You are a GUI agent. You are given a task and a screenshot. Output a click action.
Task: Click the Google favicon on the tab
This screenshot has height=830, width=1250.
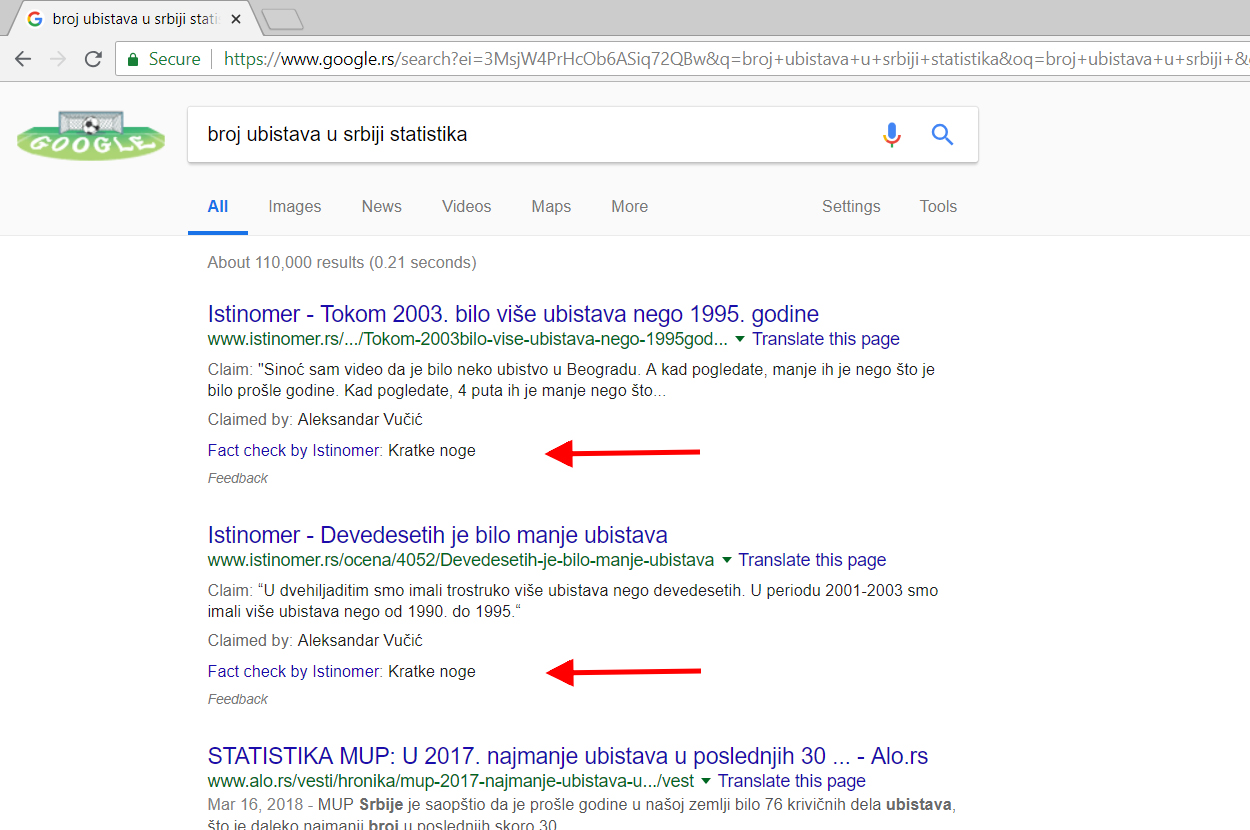pos(35,19)
